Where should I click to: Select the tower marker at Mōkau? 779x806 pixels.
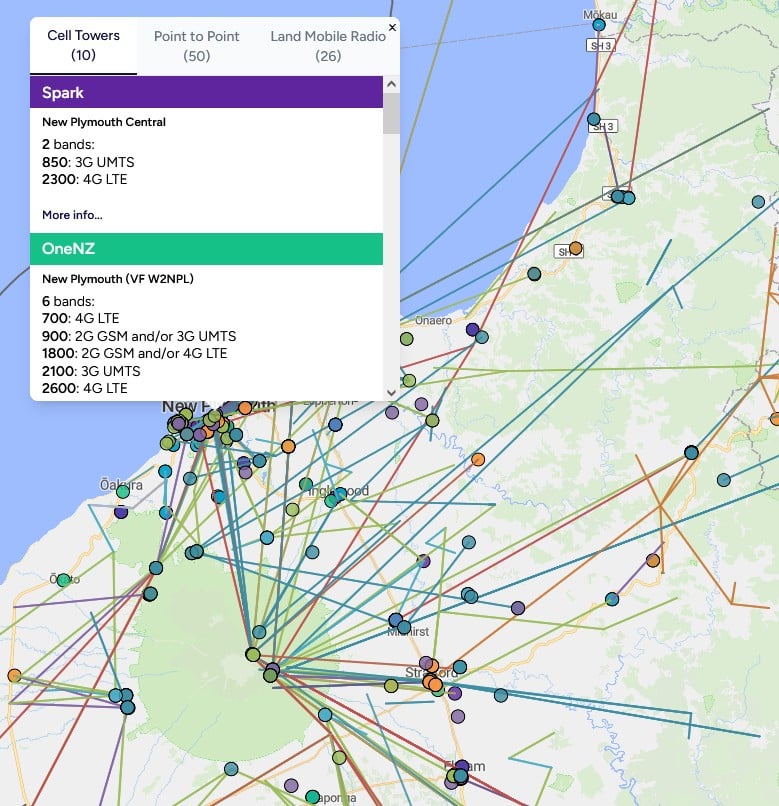599,25
